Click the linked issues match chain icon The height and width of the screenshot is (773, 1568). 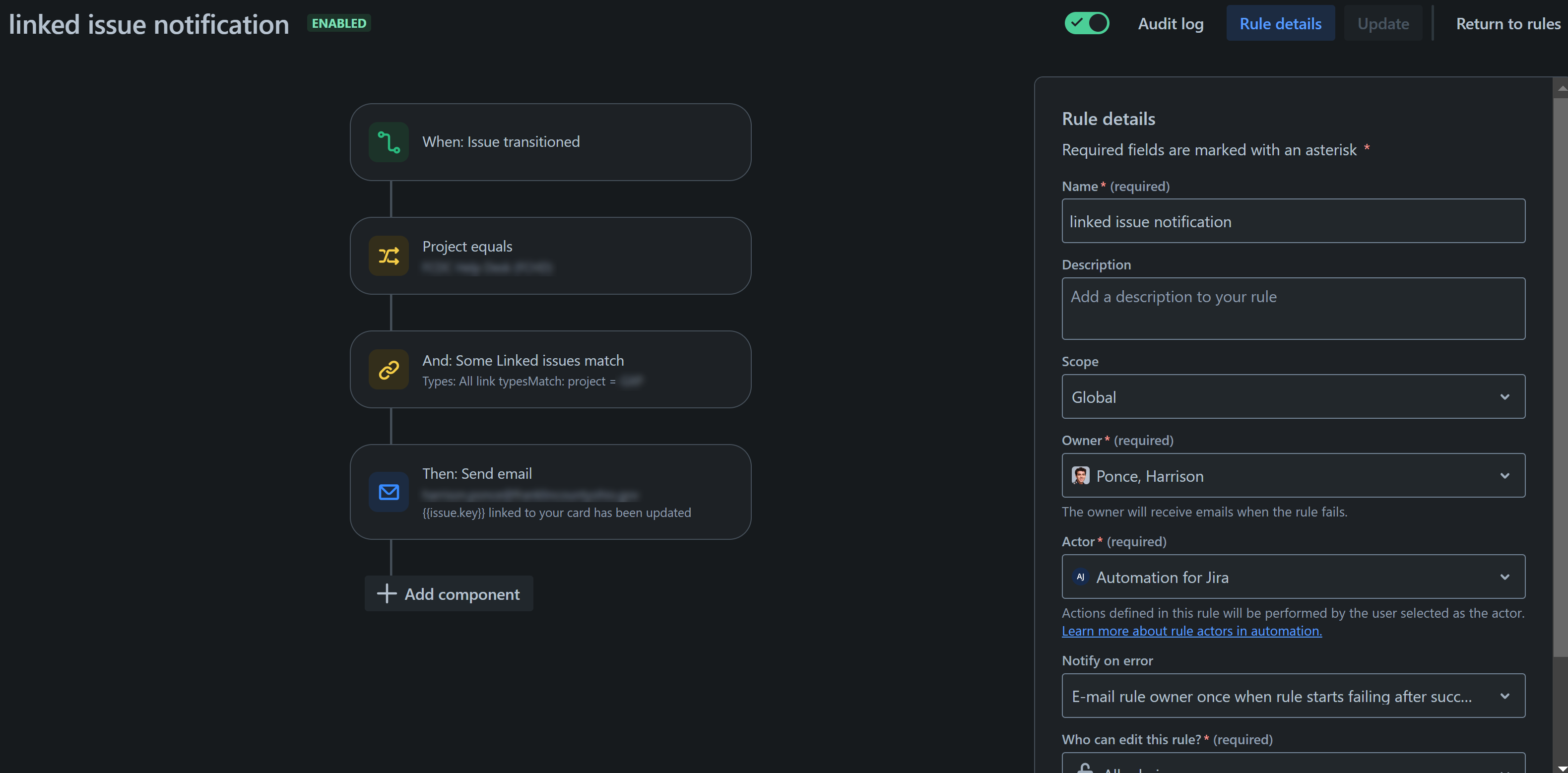tap(388, 369)
